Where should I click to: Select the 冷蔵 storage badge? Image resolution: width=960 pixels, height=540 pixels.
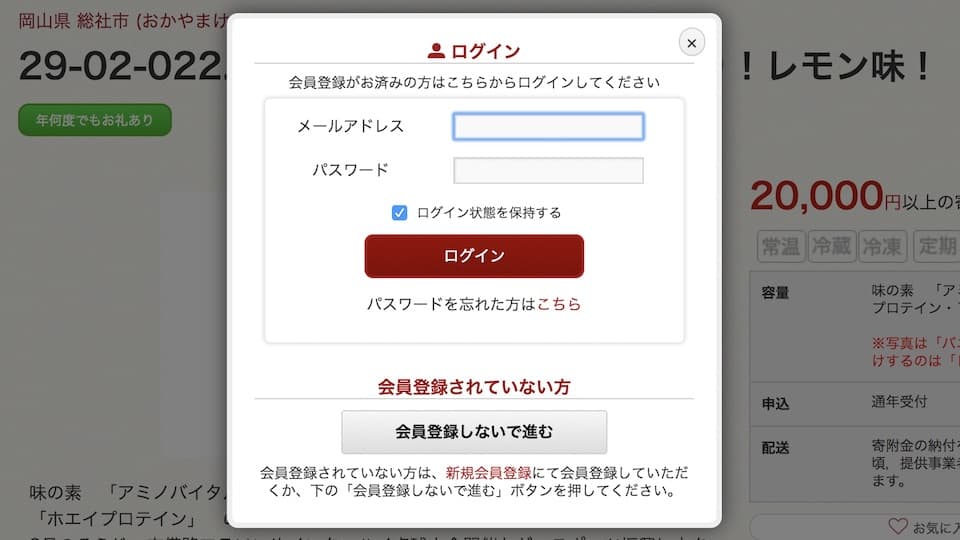pos(831,247)
